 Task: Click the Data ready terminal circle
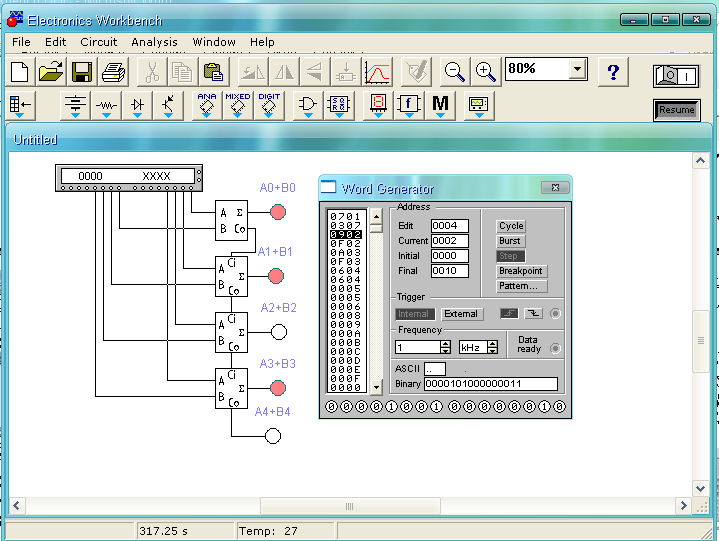(555, 348)
